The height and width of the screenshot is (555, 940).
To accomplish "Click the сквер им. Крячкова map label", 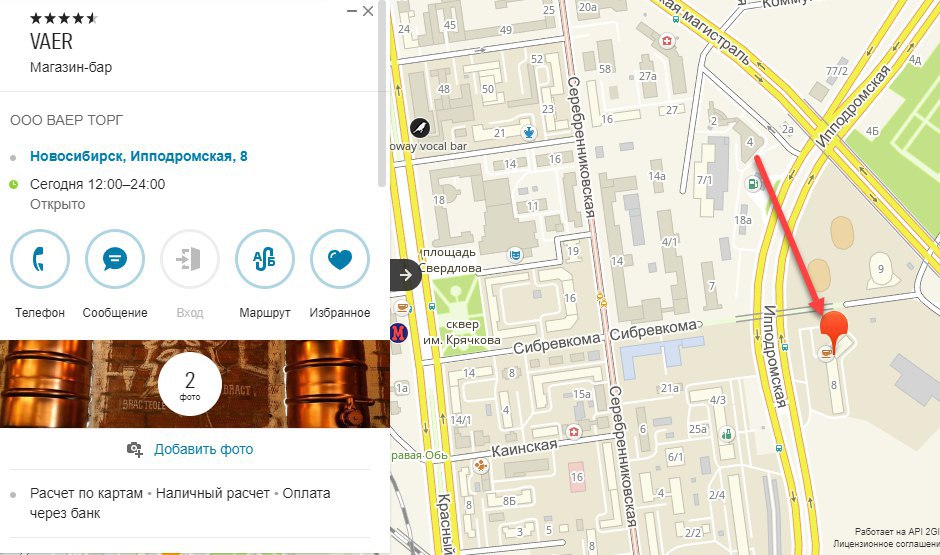I will 462,332.
